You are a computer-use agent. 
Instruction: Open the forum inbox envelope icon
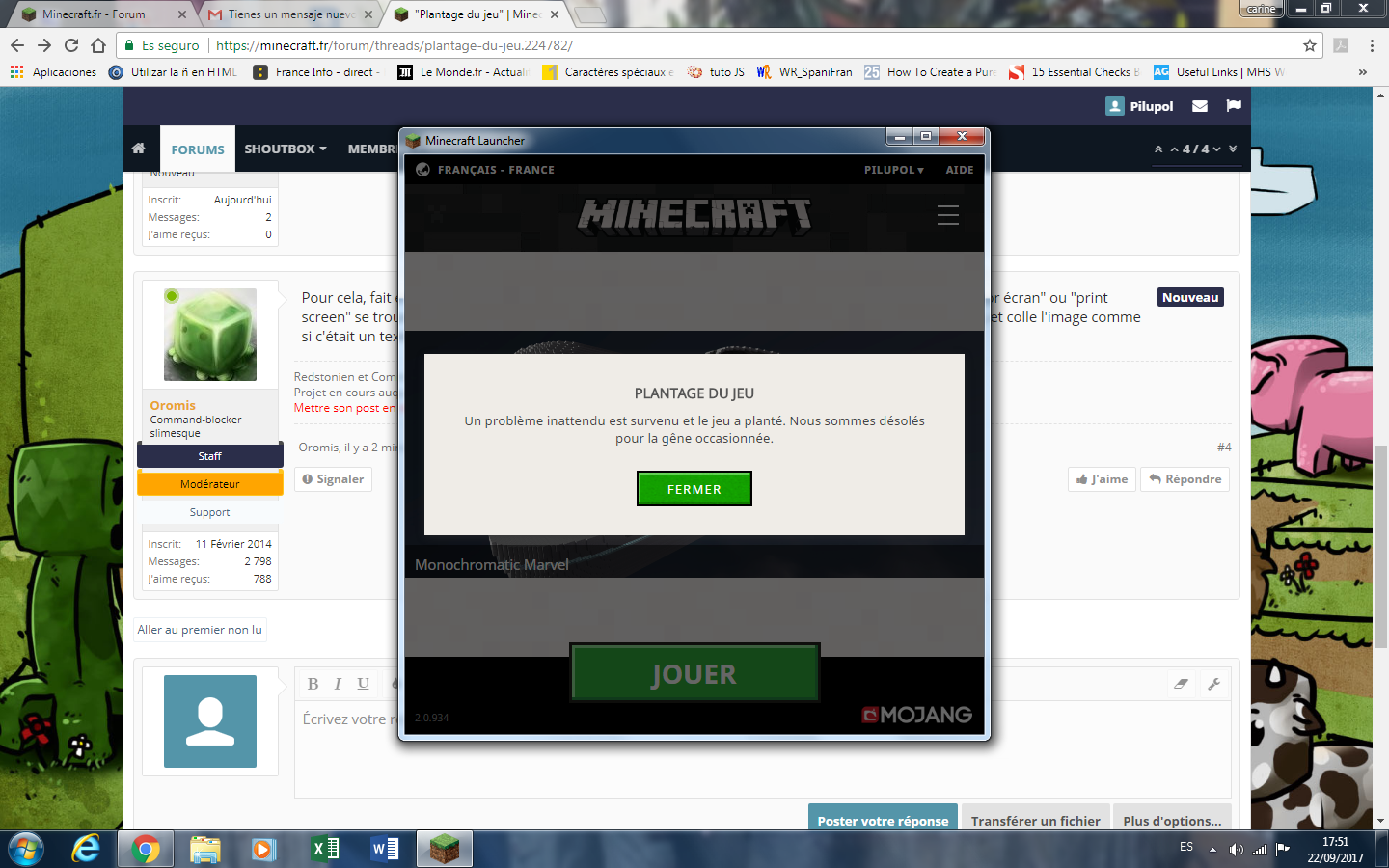pyautogui.click(x=1200, y=106)
